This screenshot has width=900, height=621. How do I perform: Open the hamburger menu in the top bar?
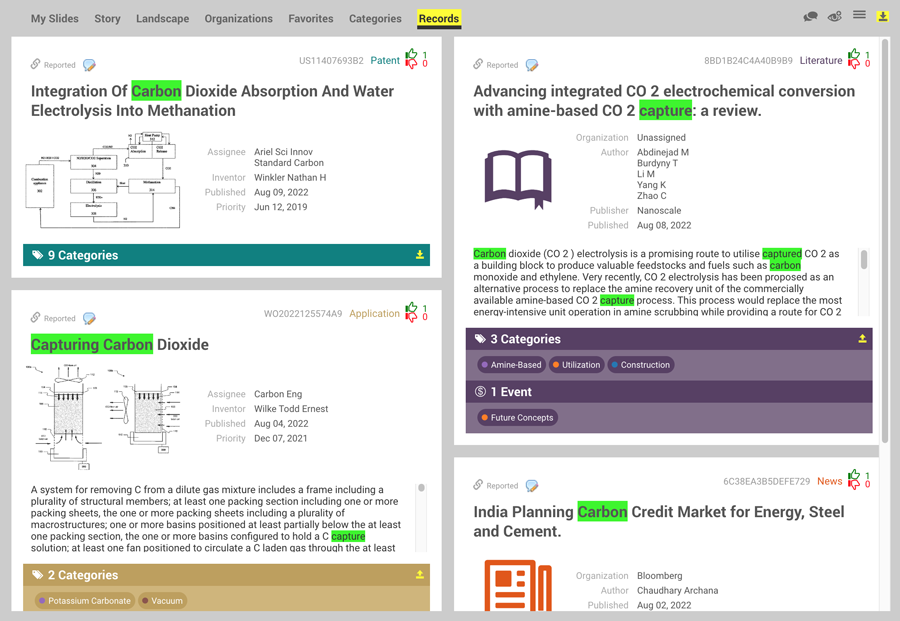point(858,16)
